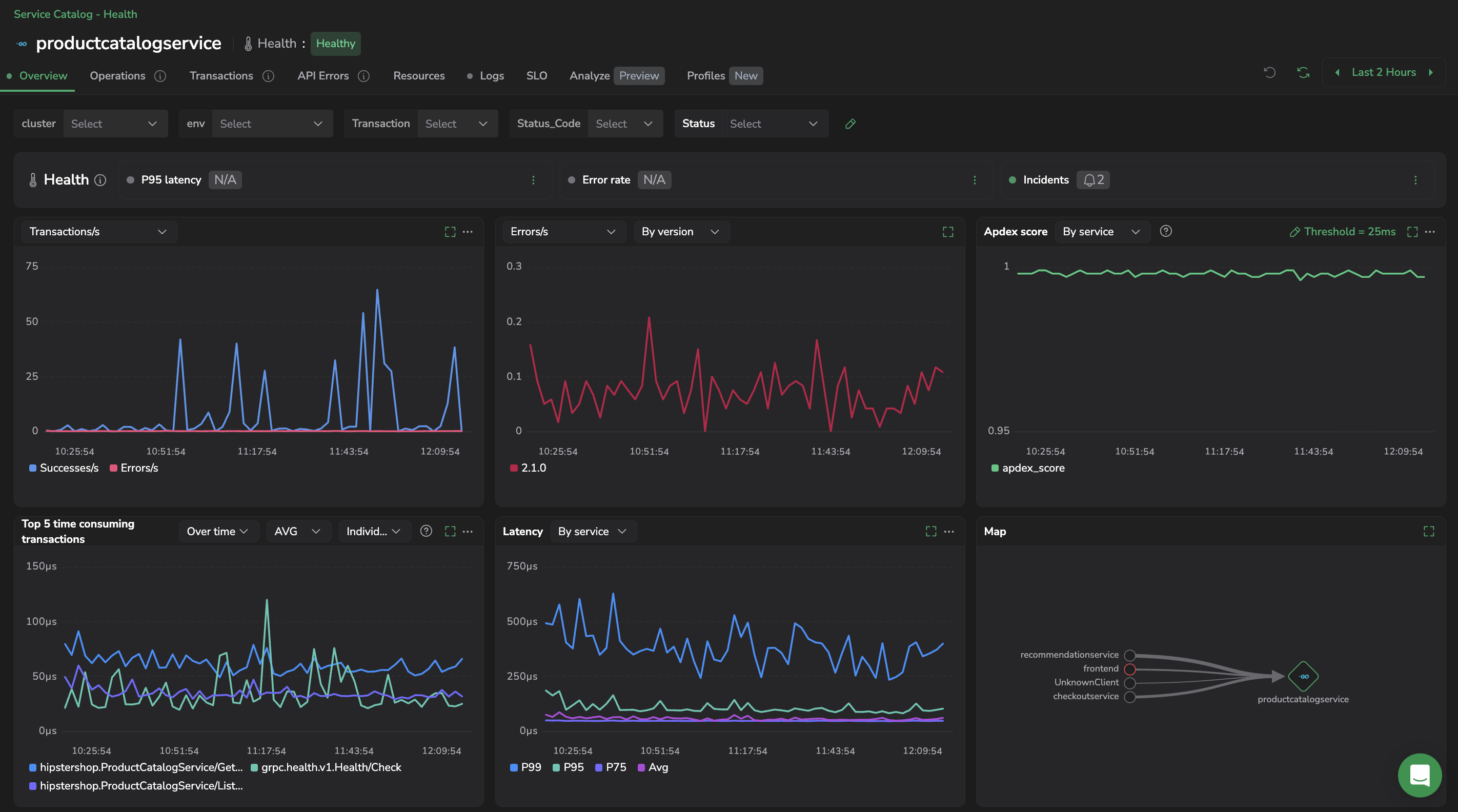
Task: Toggle the P99 latency legend series
Action: [x=525, y=767]
